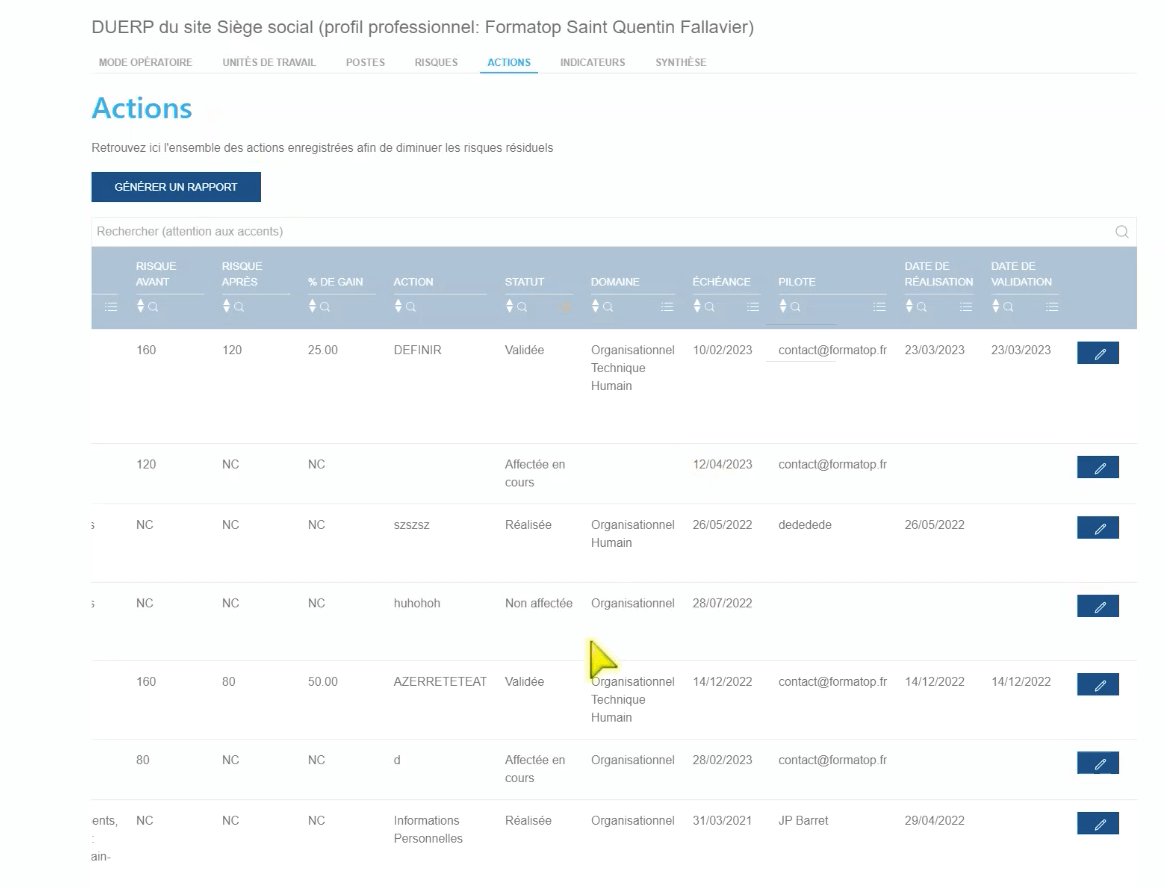Select the Actions tab
The image size is (1165, 887).
pyautogui.click(x=509, y=62)
